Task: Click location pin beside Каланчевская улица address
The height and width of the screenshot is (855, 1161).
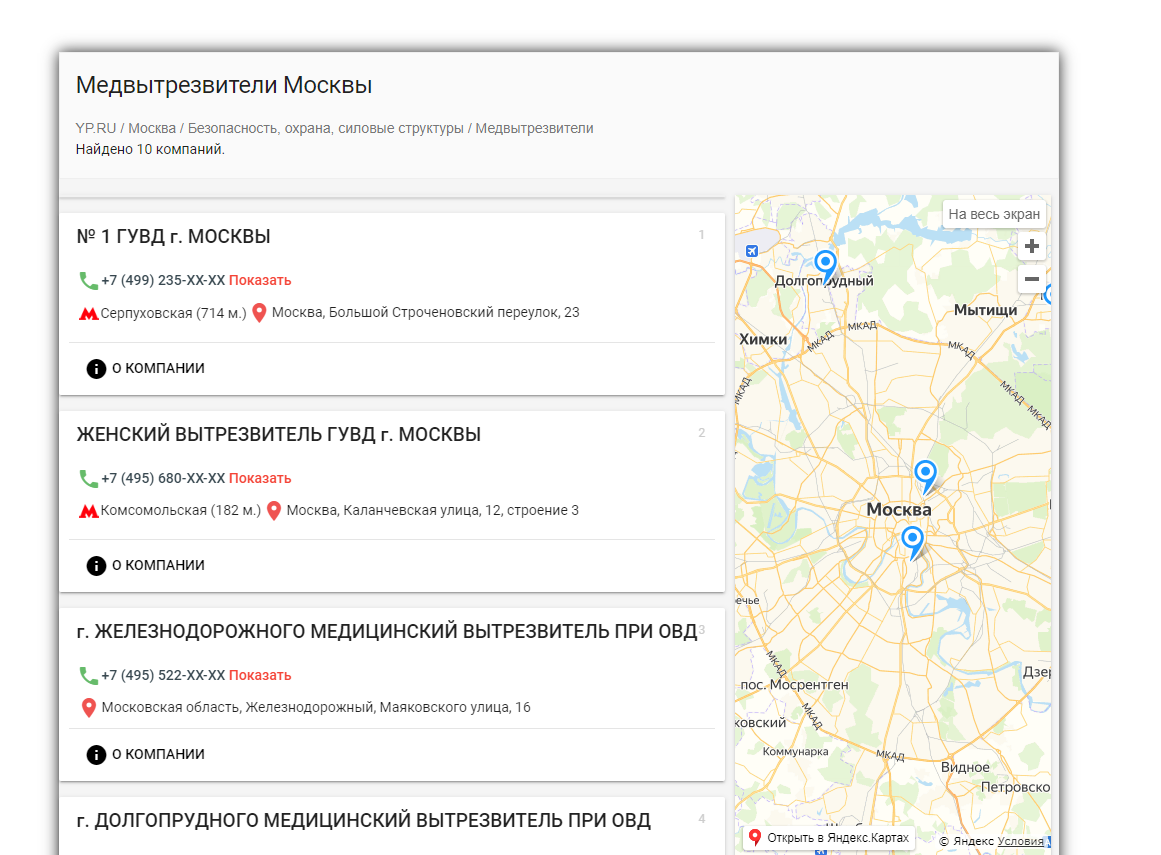Action: (274, 511)
